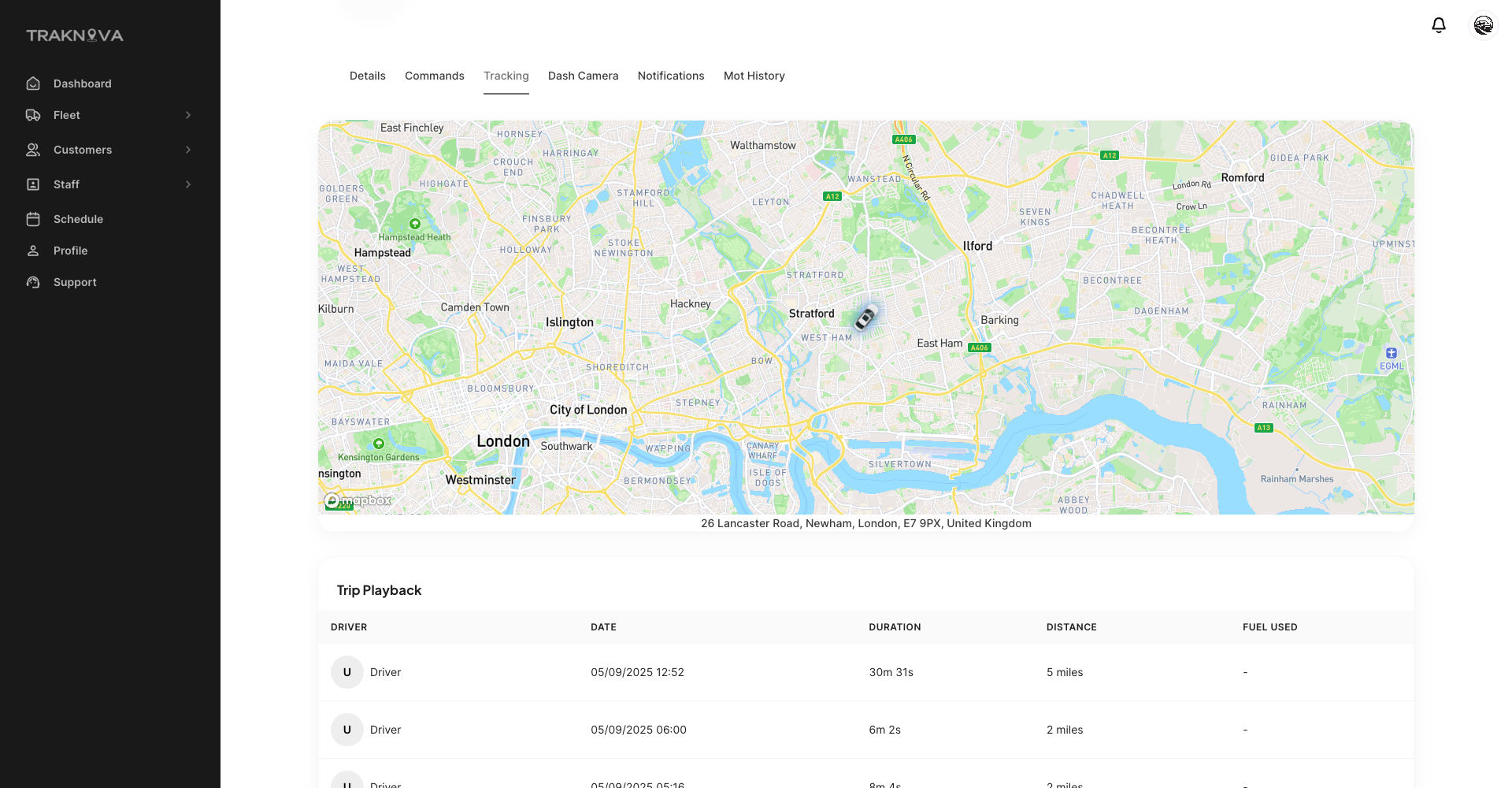The width and height of the screenshot is (1512, 788).
Task: Click the Staff badge icon
Action: pos(33,184)
